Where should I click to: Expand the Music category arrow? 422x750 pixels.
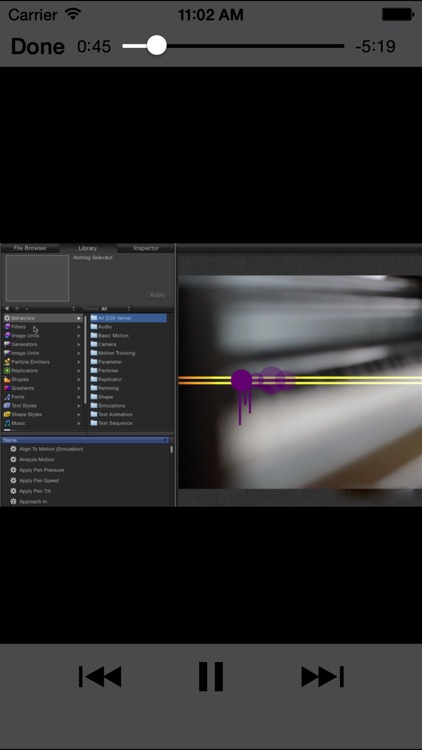[x=79, y=423]
